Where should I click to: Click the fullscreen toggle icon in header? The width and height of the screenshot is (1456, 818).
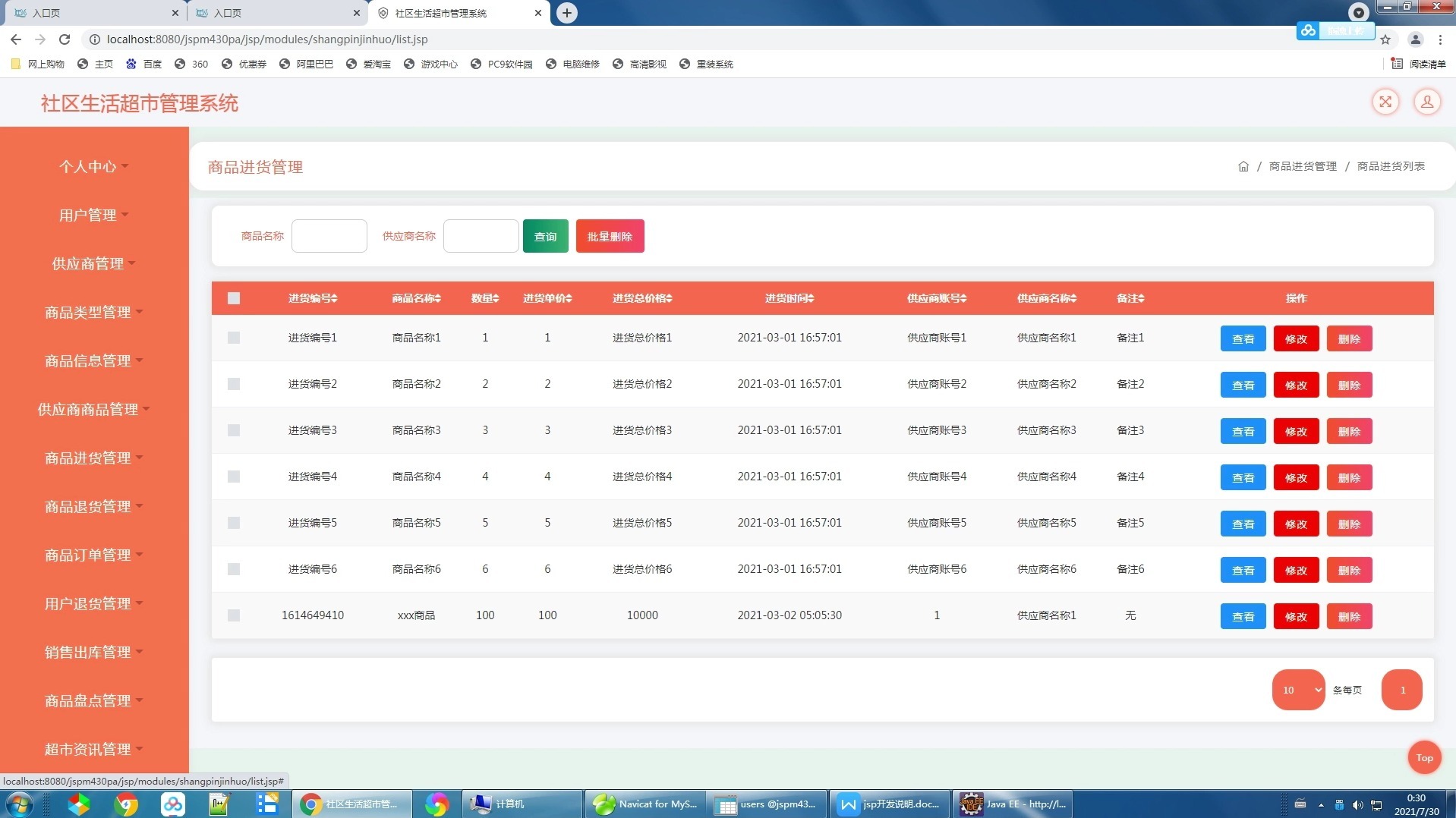(1385, 102)
